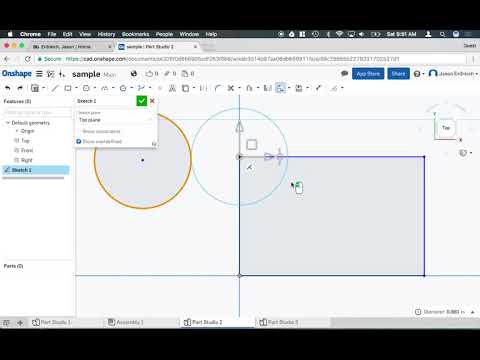Click the highlighted active toolbar tool
Screen dimensions: 480x360
(x=281, y=88)
